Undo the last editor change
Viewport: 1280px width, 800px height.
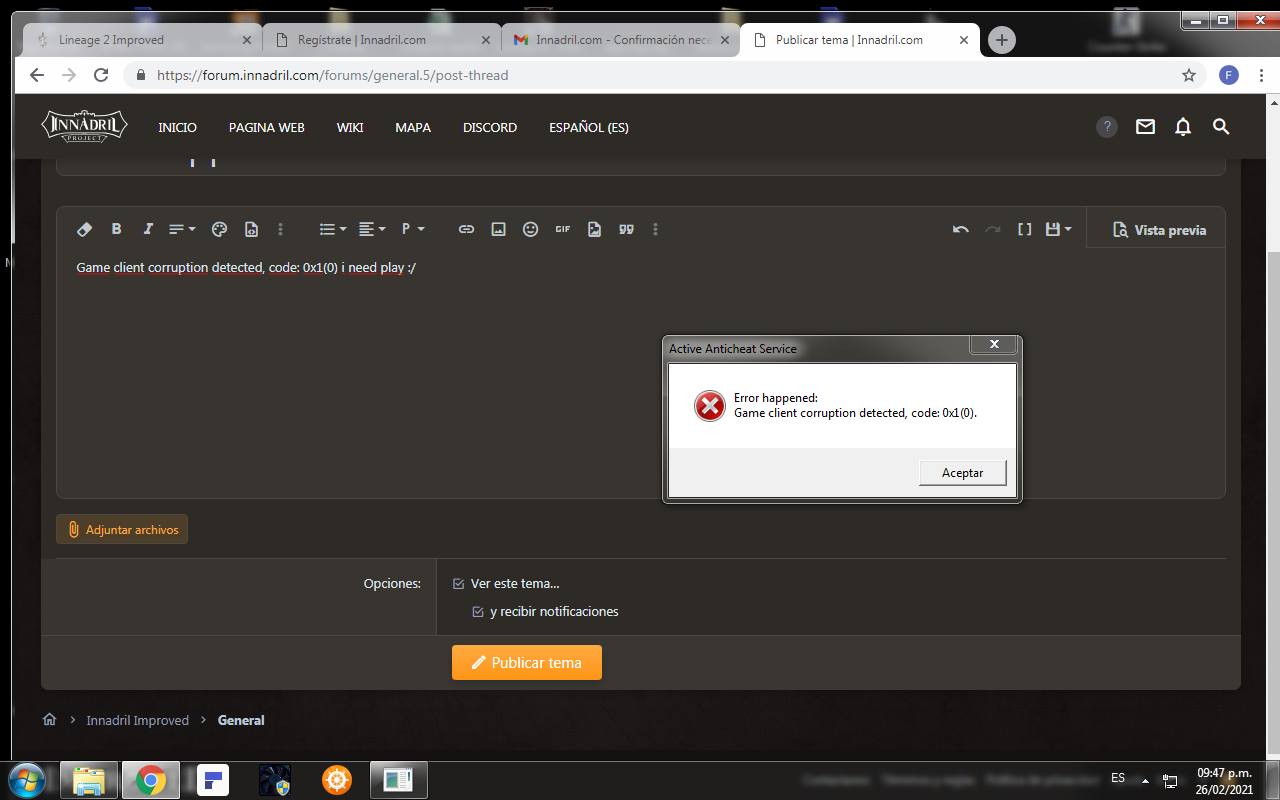[961, 229]
